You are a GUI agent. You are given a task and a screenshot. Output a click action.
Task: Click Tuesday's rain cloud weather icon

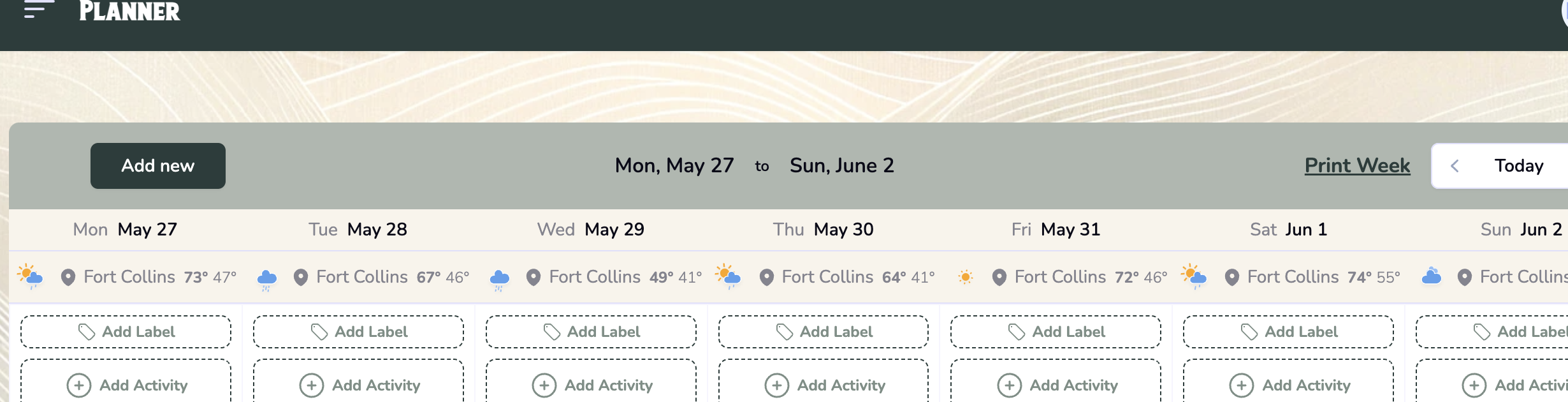(266, 278)
